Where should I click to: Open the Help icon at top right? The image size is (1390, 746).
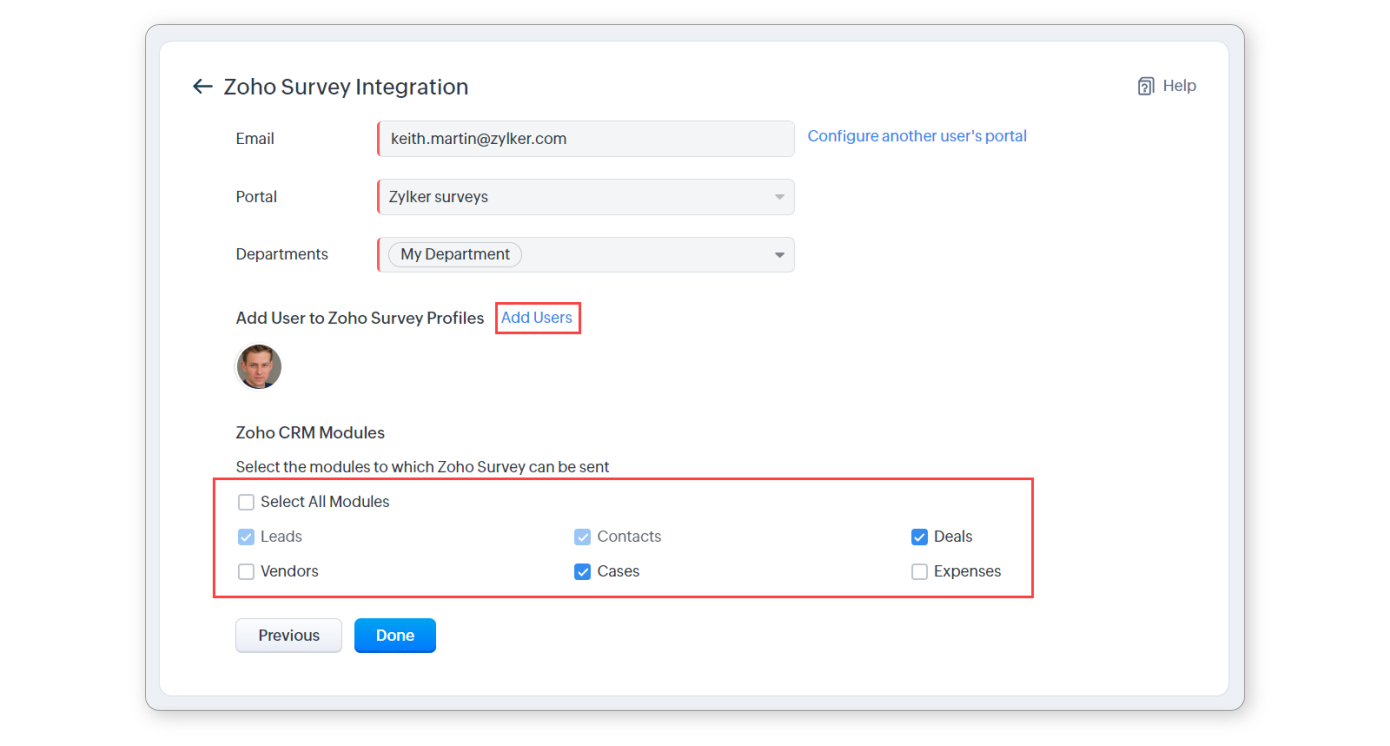tap(1146, 86)
